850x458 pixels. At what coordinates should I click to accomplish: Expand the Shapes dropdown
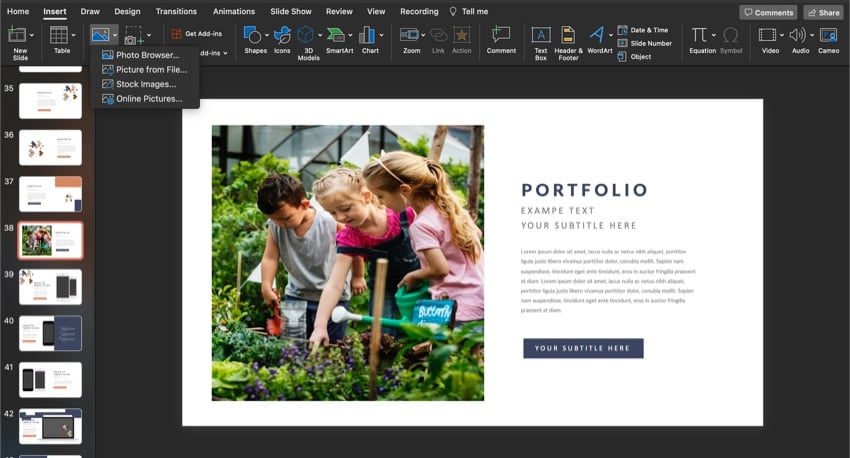267,36
